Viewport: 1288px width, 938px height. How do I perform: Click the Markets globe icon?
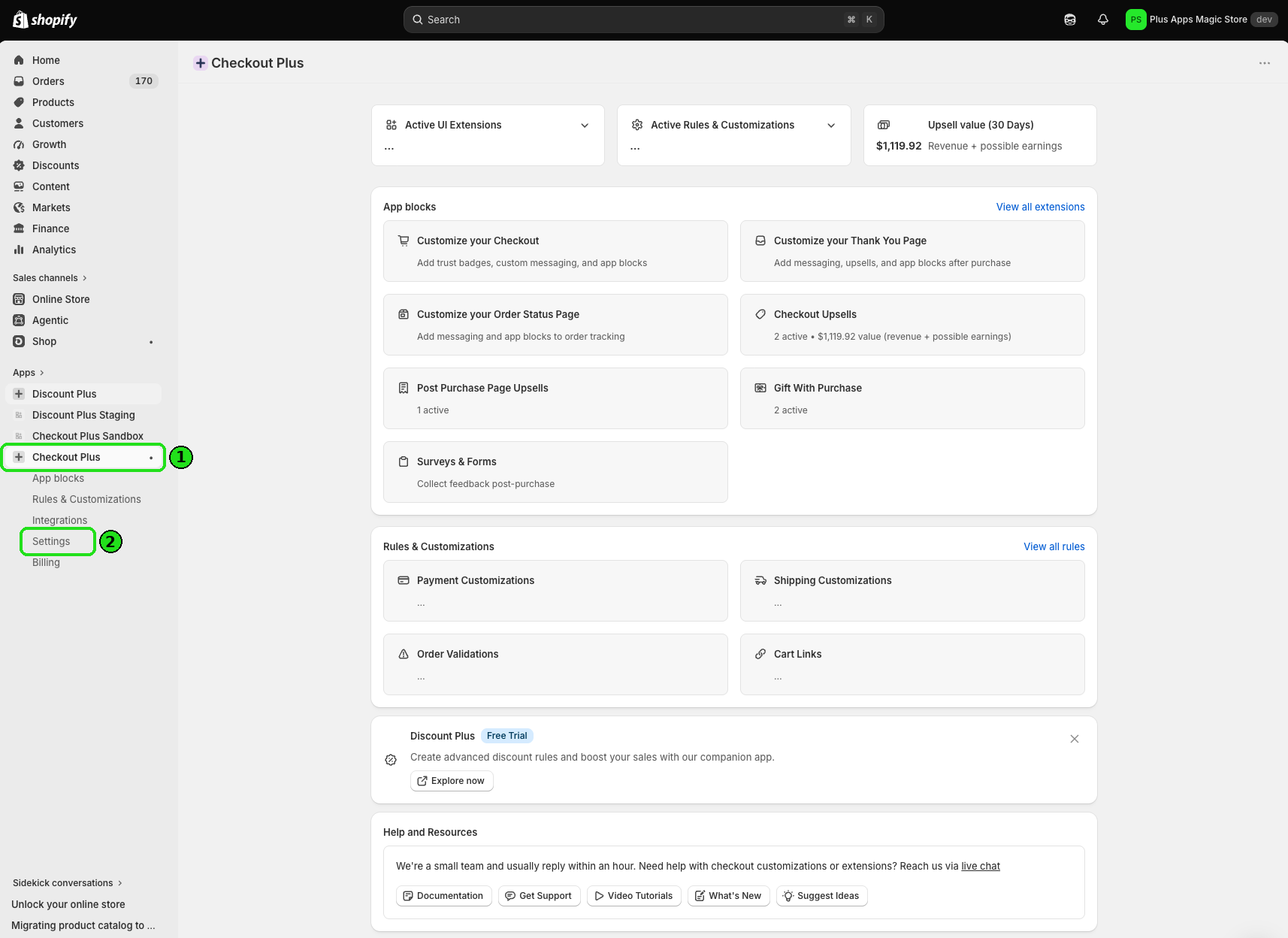(19, 207)
